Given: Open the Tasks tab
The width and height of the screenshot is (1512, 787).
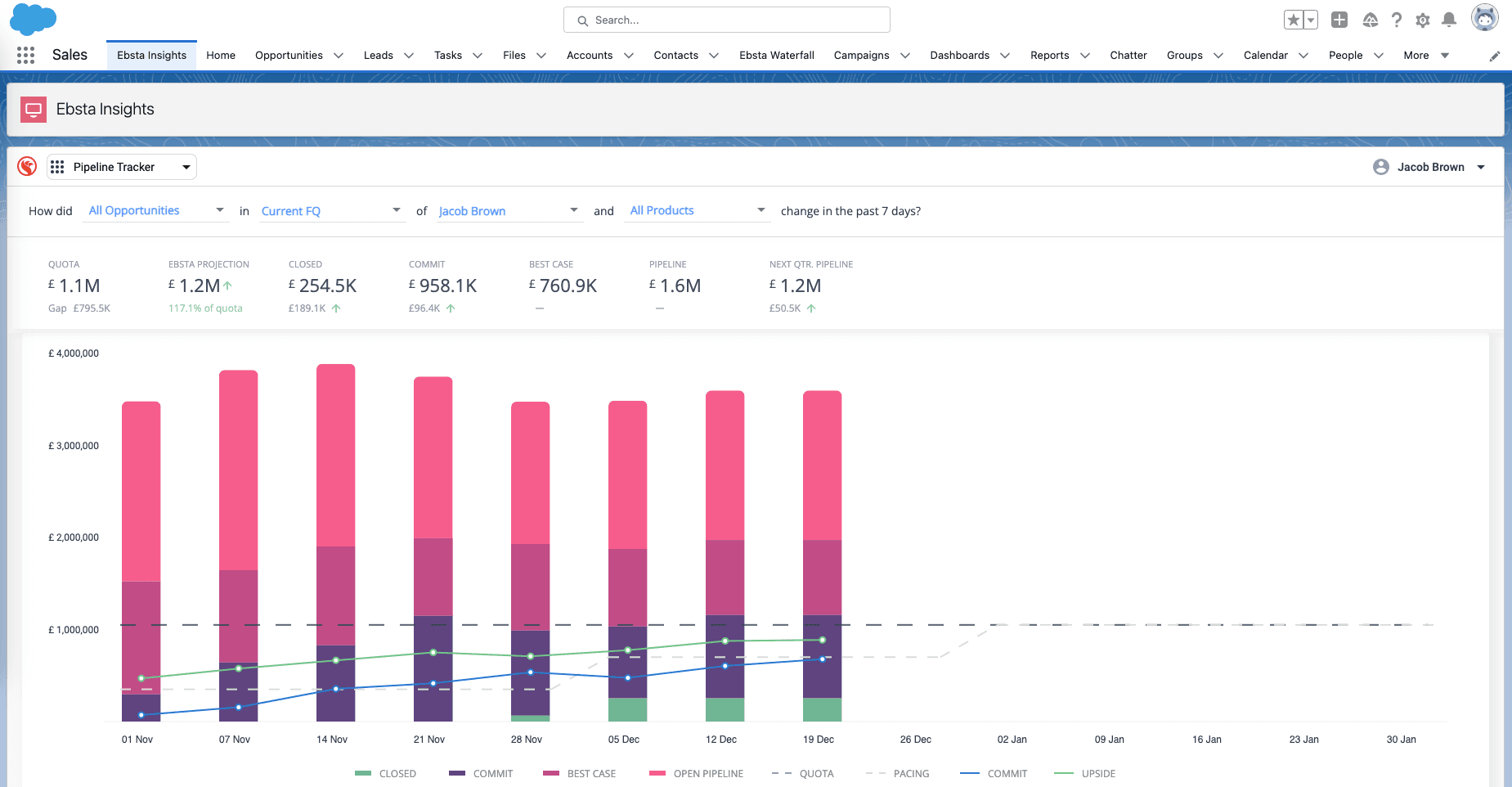Looking at the screenshot, I should [448, 56].
